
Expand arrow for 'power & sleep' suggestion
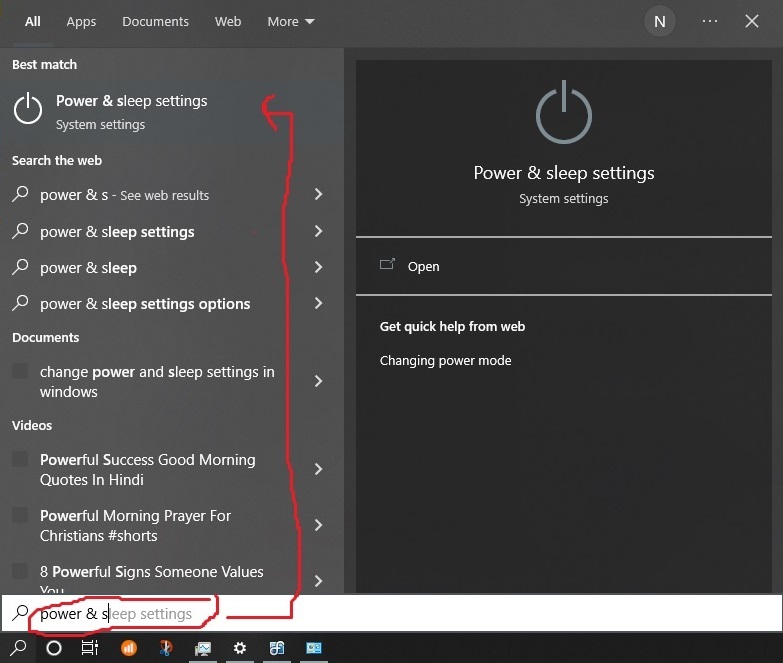click(319, 267)
